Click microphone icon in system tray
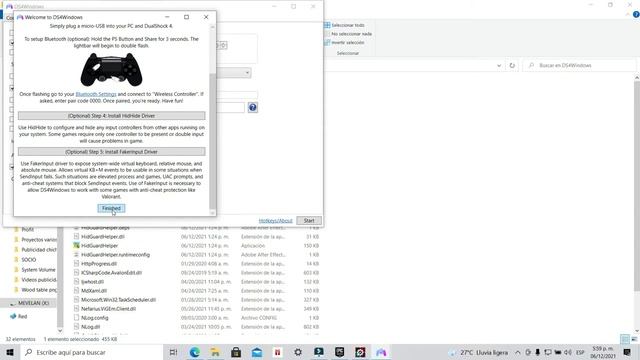 click(538, 352)
